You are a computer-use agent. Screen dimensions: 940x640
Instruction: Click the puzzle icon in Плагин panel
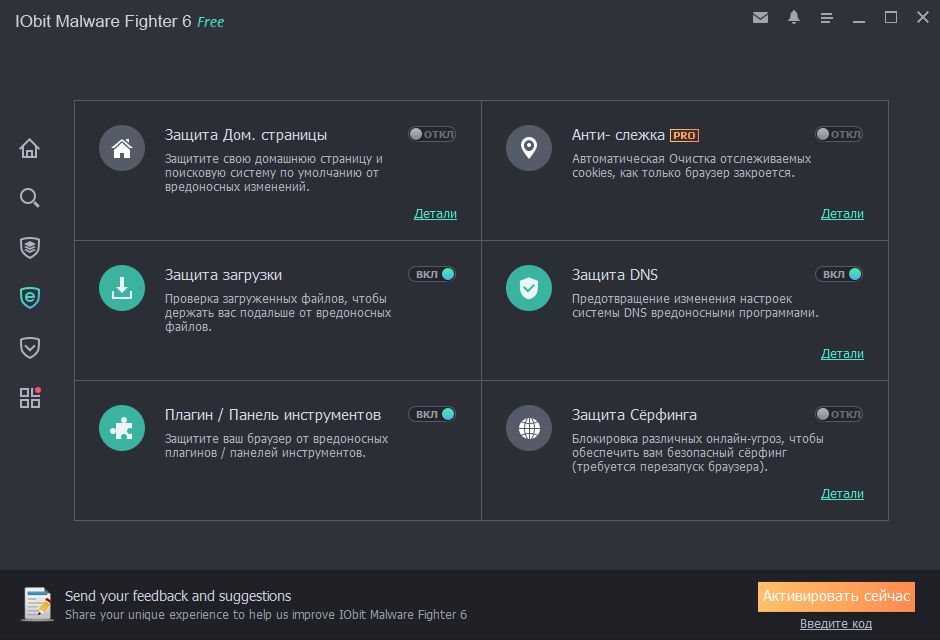(x=121, y=428)
